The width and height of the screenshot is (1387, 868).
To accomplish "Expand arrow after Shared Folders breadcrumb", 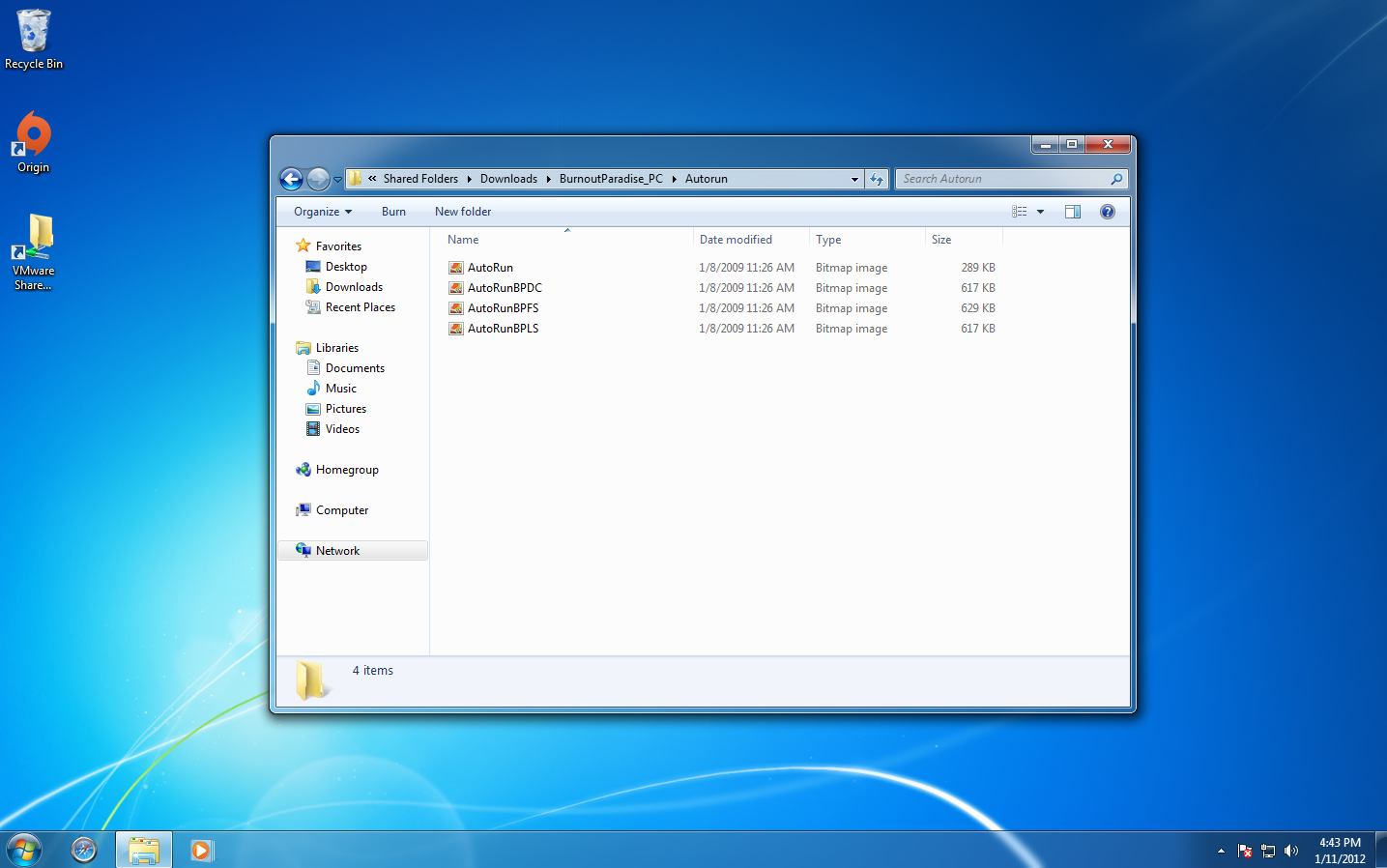I will pyautogui.click(x=469, y=179).
